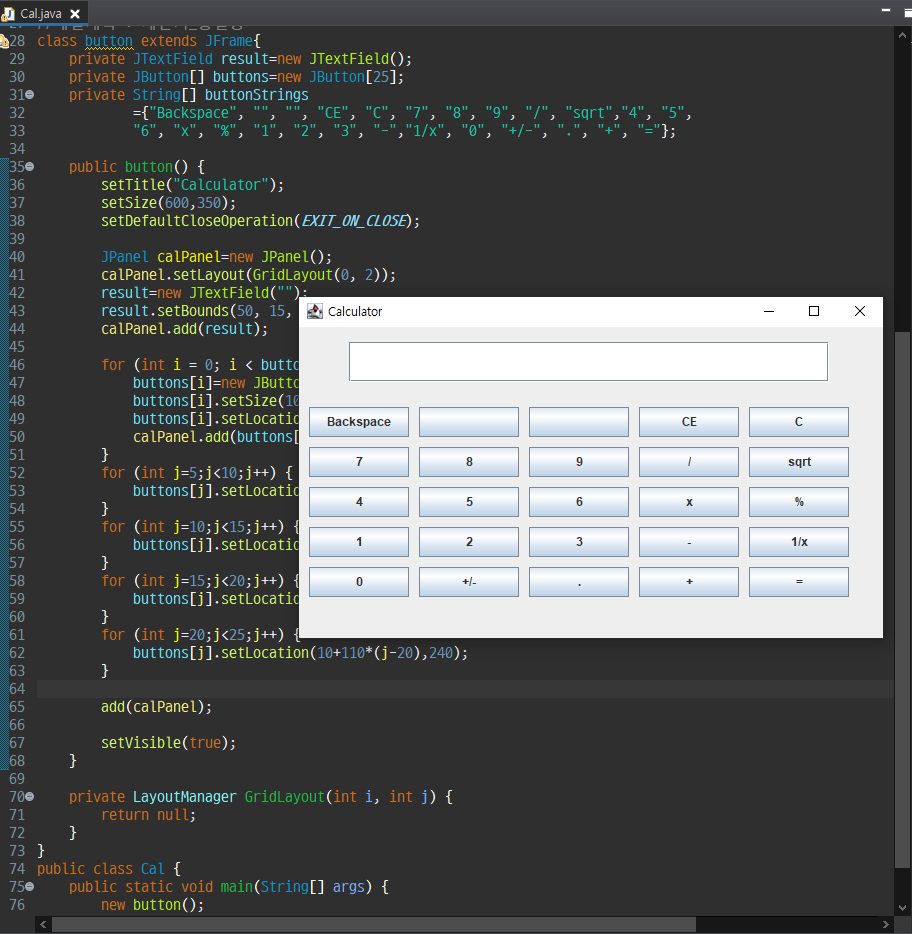Click the Java icon in Calculator title bar
Image resolution: width=912 pixels, height=934 pixels.
click(x=315, y=311)
